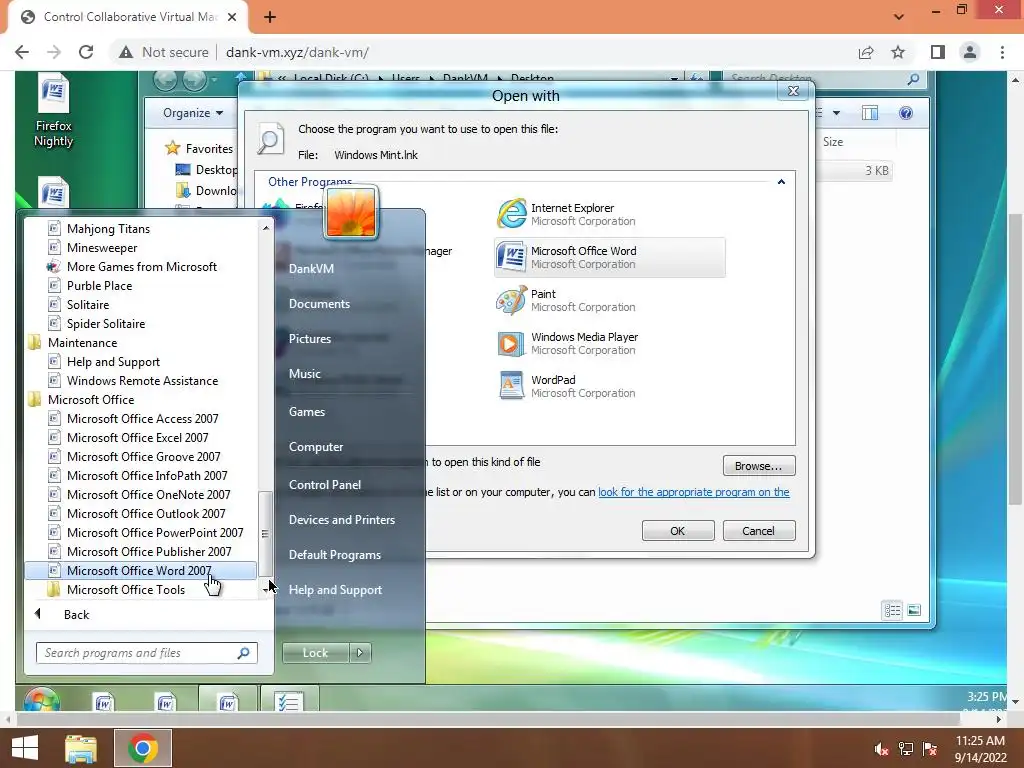
Task: Click Chrome icon on host taskbar
Action: coord(143,748)
